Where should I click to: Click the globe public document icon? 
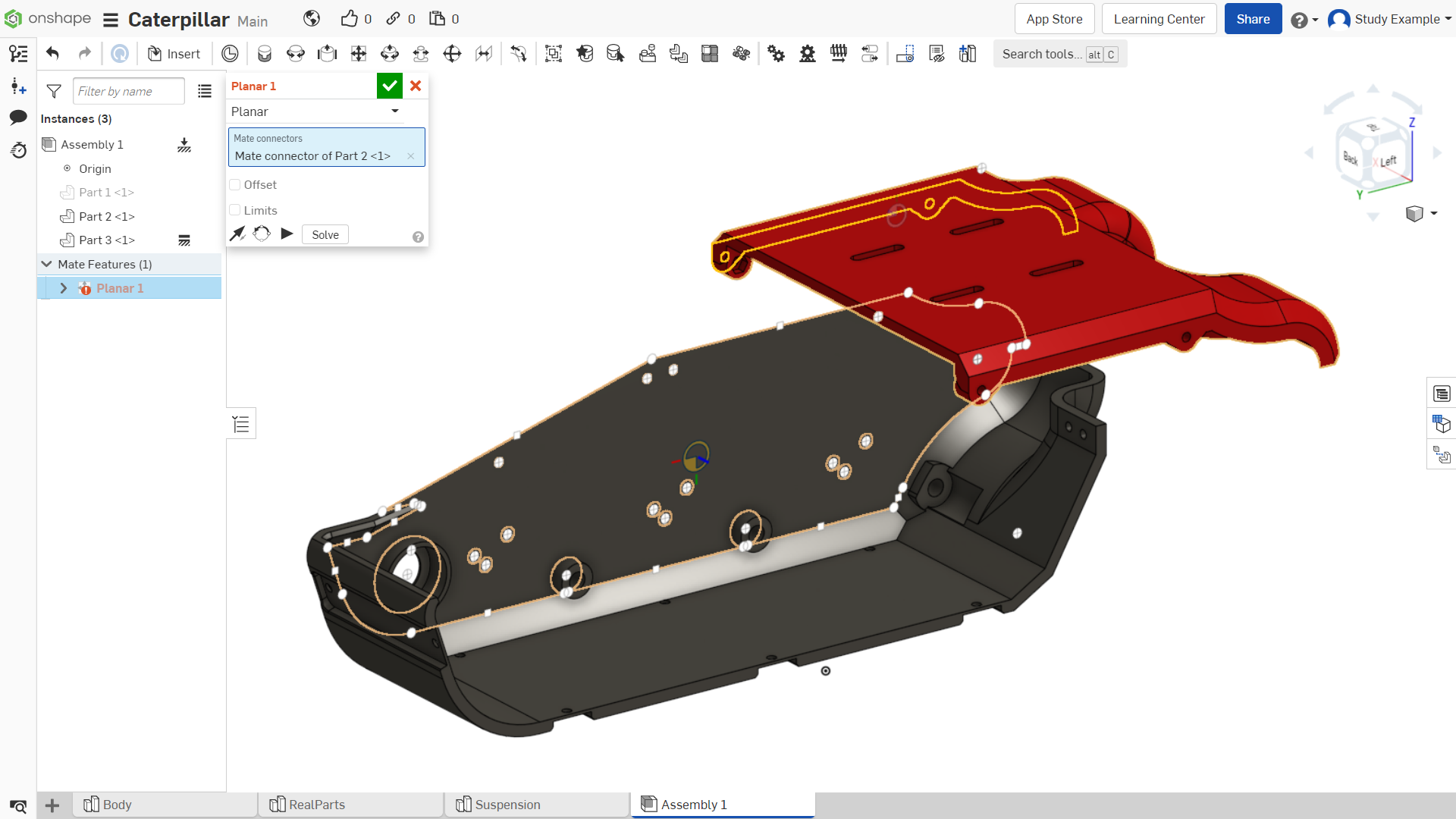coord(312,19)
